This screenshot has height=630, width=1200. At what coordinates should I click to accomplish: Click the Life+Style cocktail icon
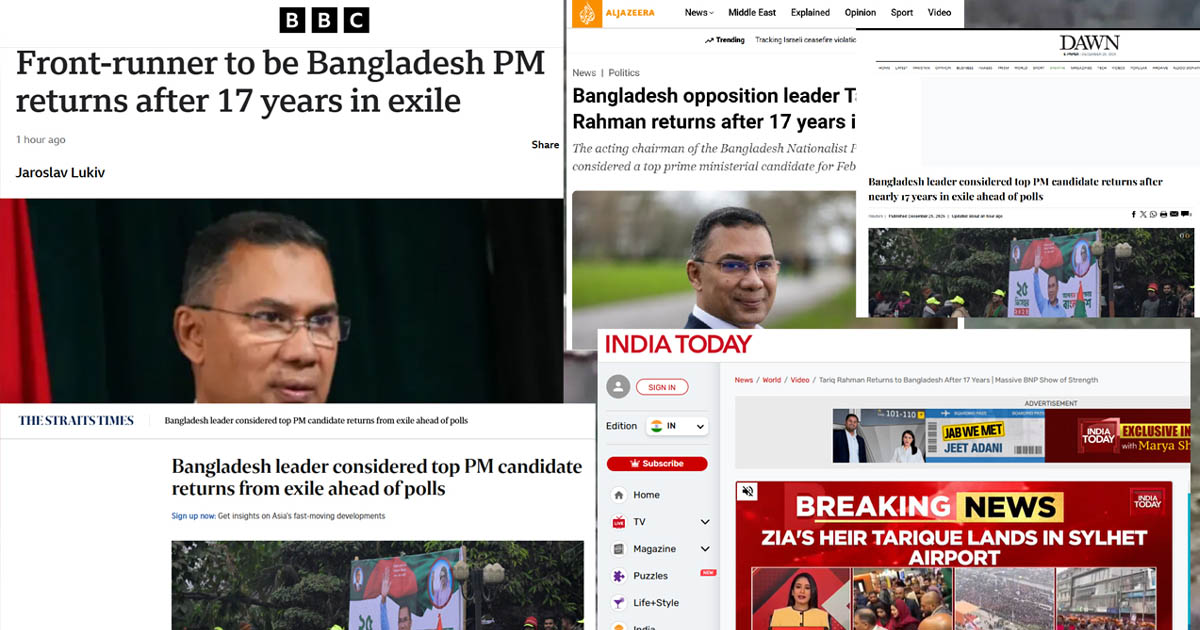pos(619,603)
